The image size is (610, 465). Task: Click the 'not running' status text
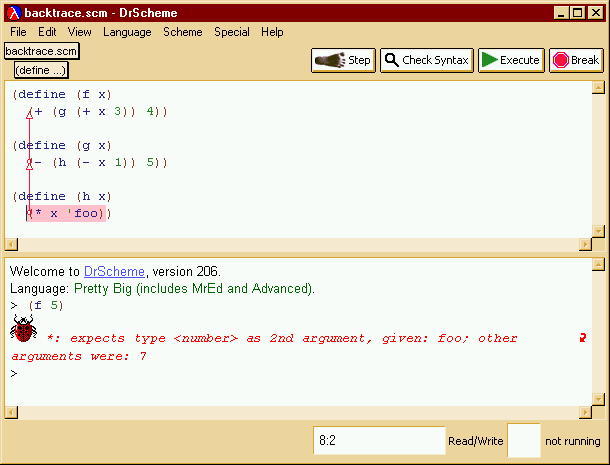pyautogui.click(x=573, y=441)
